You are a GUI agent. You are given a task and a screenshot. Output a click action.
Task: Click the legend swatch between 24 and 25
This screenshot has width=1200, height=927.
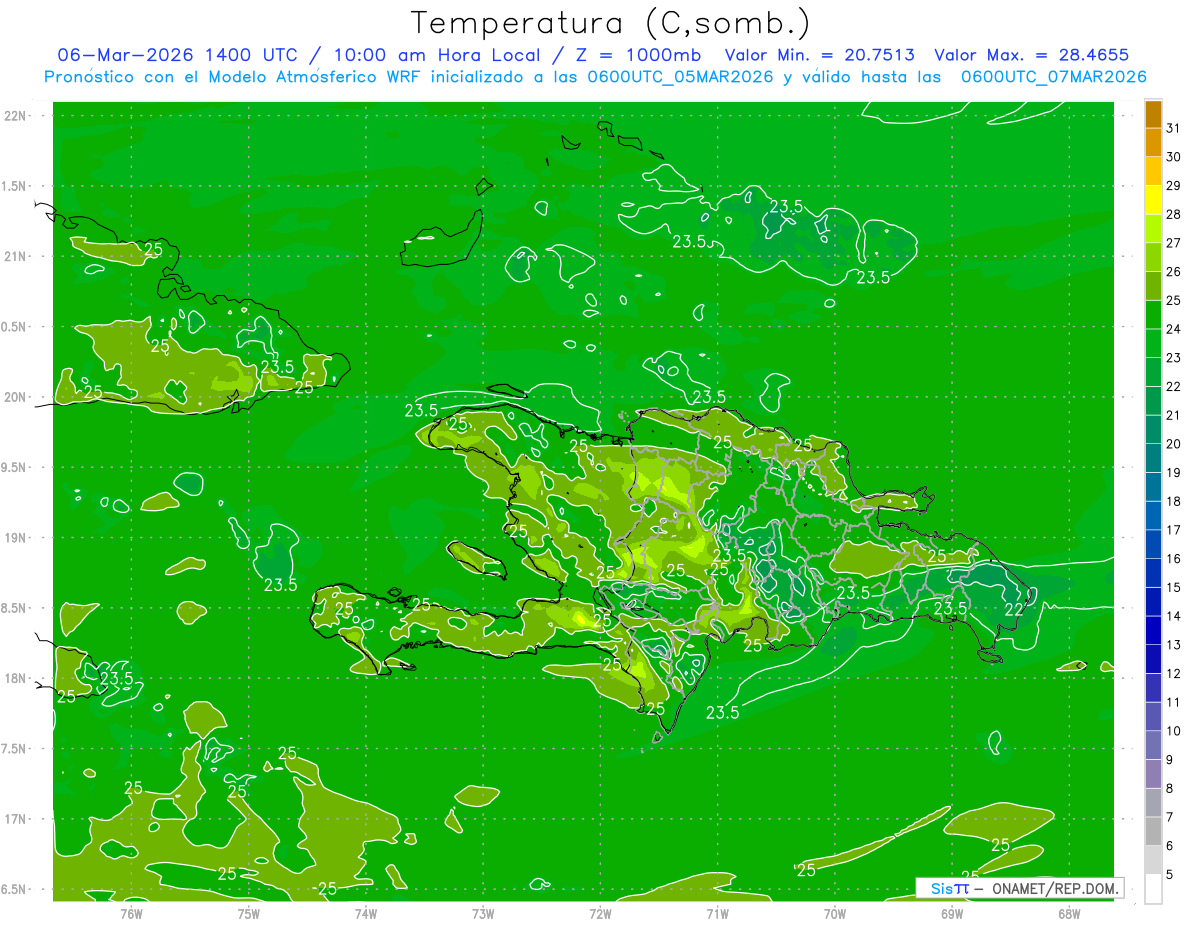pyautogui.click(x=1153, y=314)
